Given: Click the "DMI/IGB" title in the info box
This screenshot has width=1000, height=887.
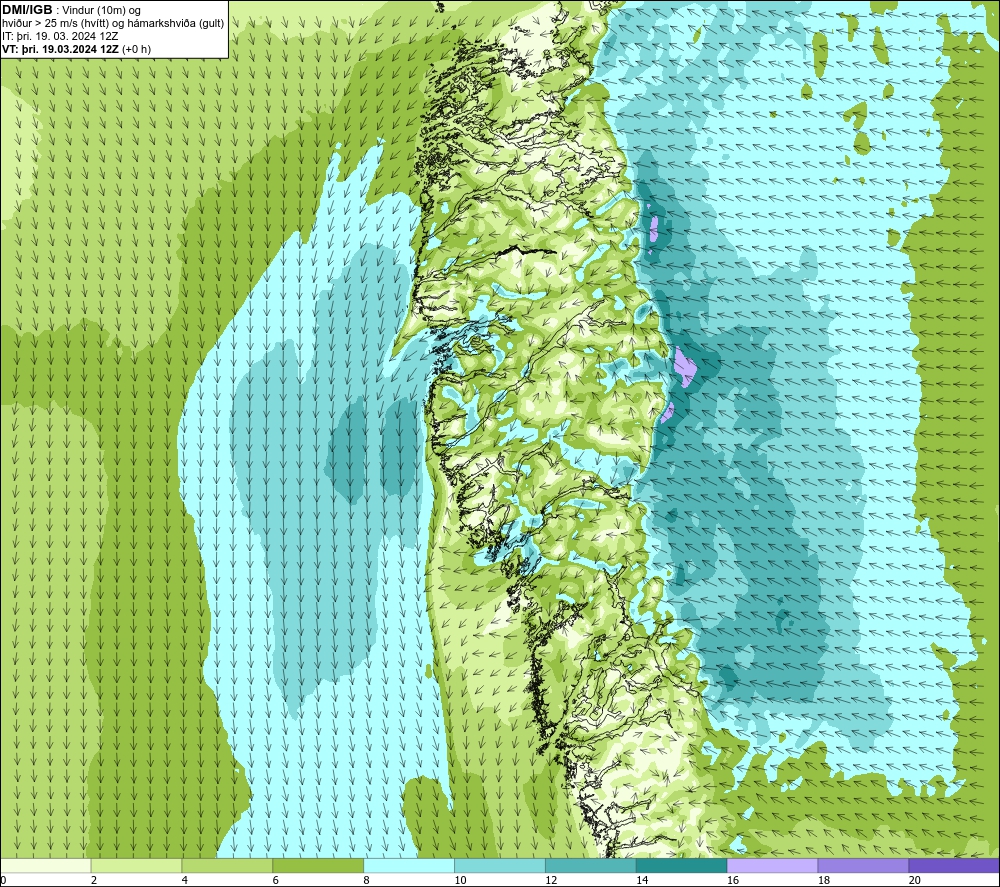Looking at the screenshot, I should [x=27, y=10].
